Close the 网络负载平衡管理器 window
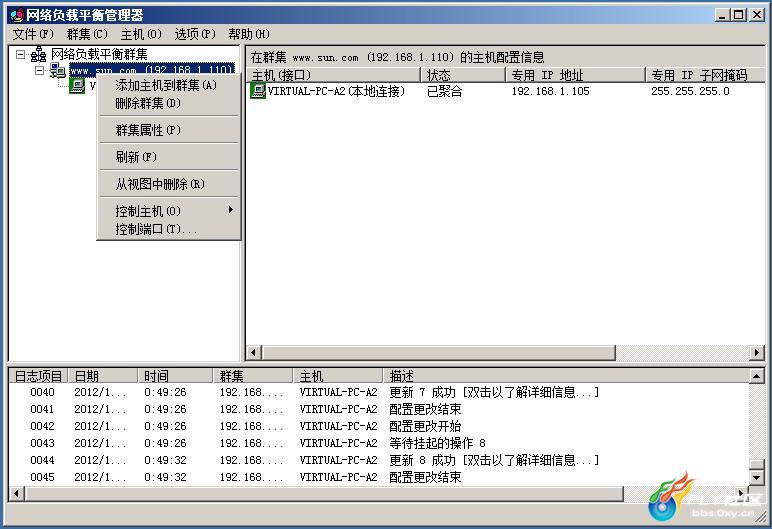Screen dimensions: 772x529 757,15
